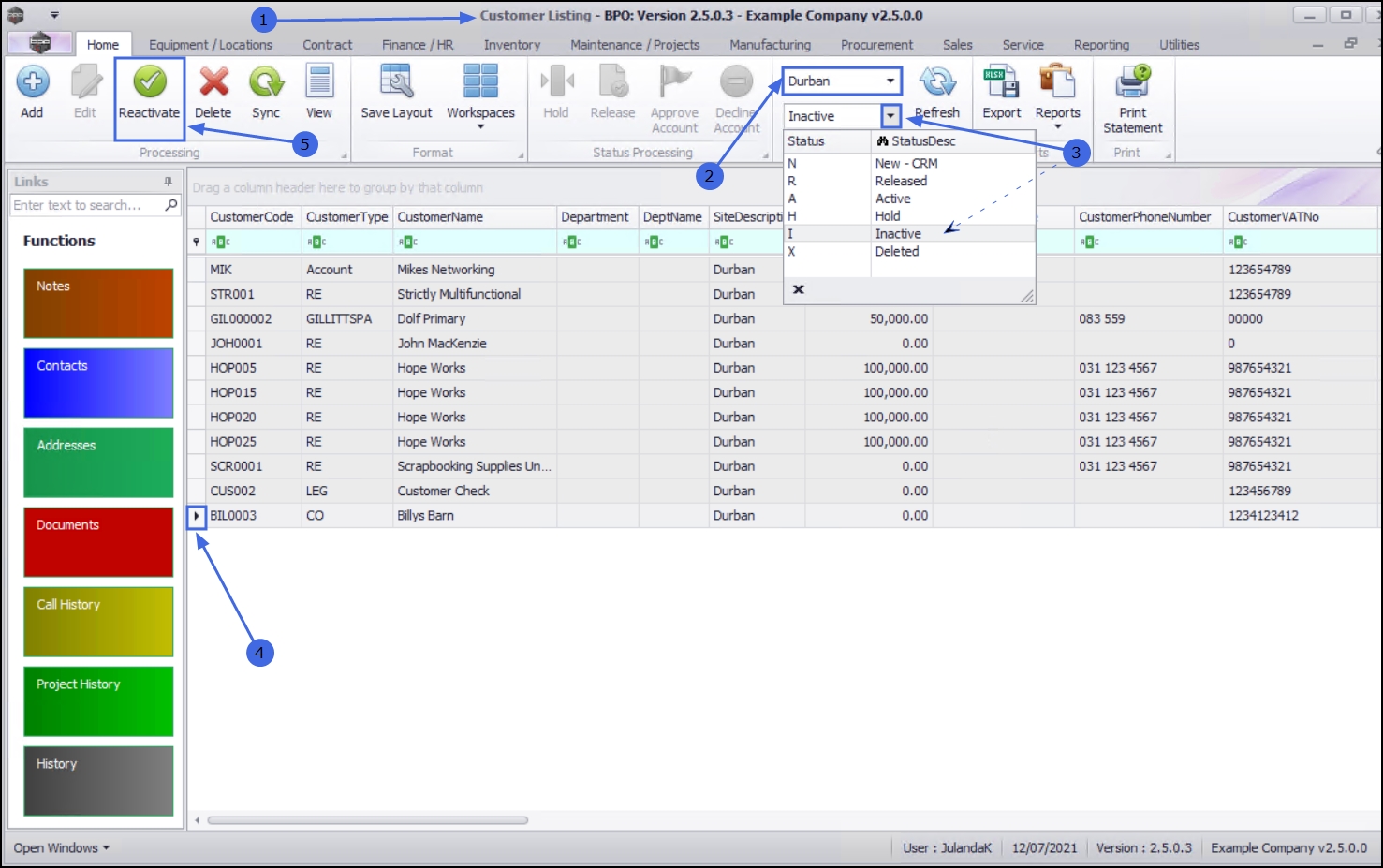Open the Contacts function tile

(98, 383)
